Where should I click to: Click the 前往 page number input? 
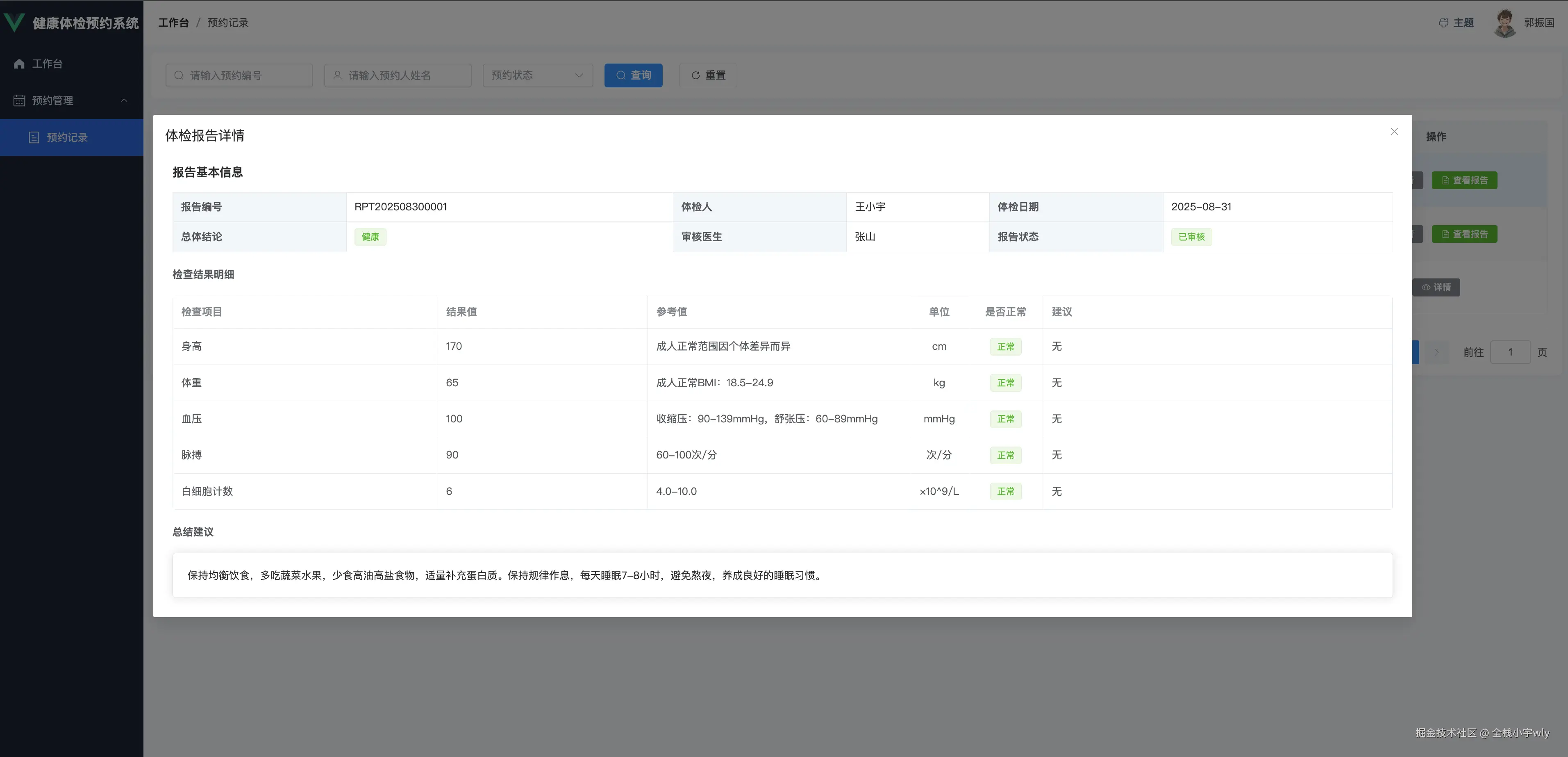point(1509,352)
